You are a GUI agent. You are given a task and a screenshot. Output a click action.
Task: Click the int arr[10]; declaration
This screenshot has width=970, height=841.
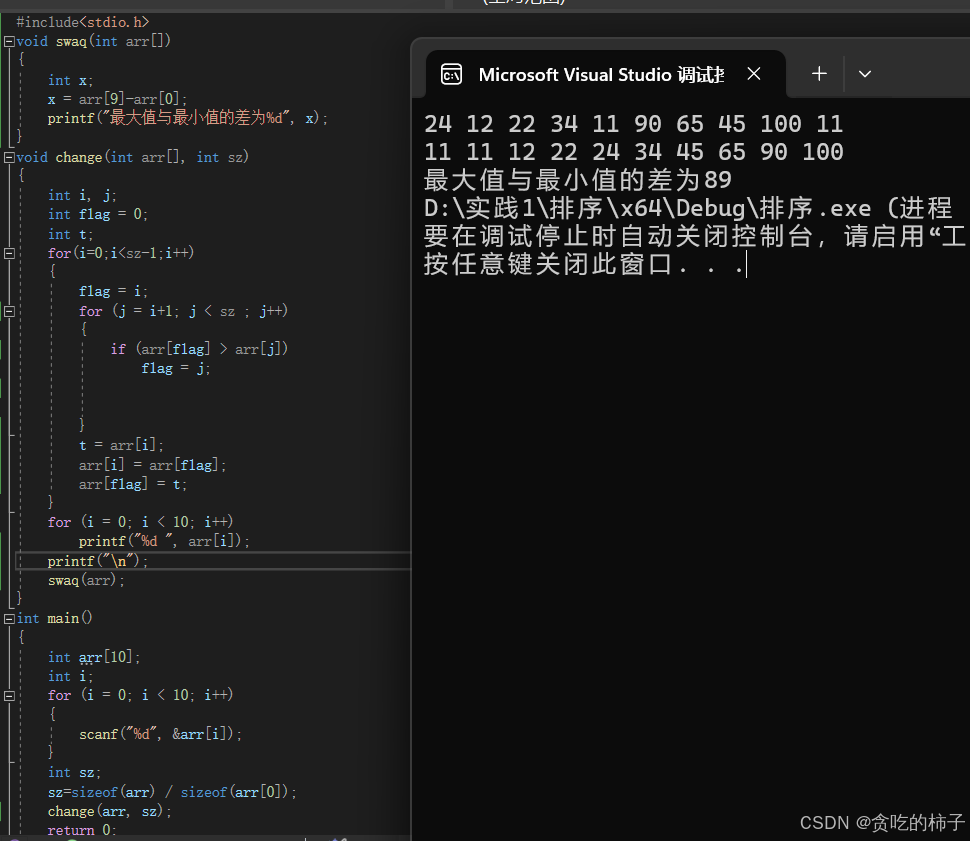(x=94, y=657)
